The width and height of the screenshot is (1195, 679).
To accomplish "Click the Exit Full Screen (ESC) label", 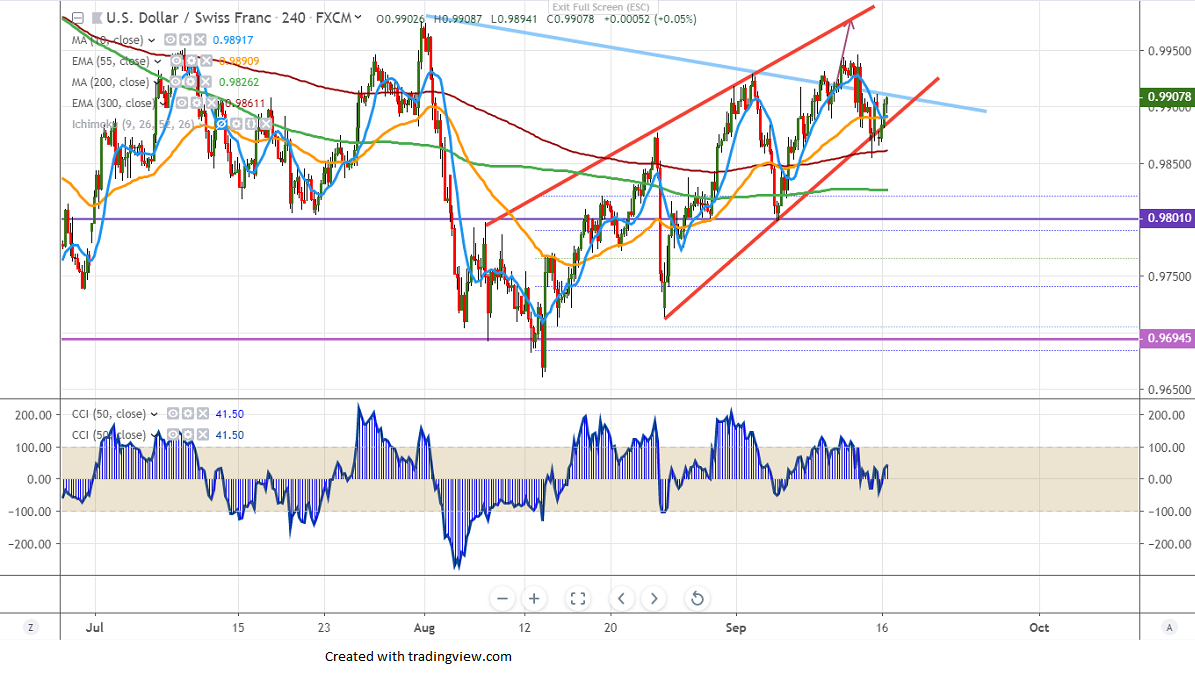I will coord(601,7).
